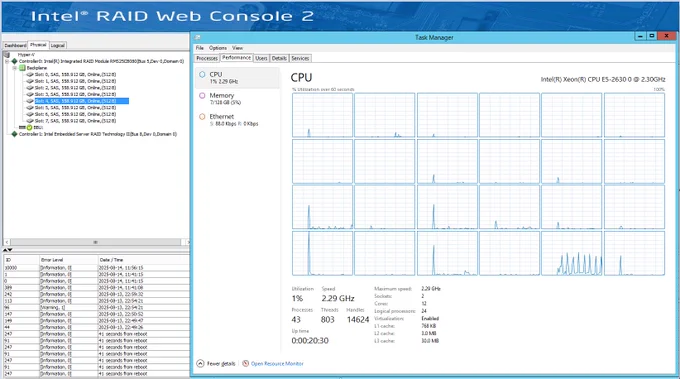The width and height of the screenshot is (680, 379).
Task: Click the Slot 3 drive icon
Action: 30,94
